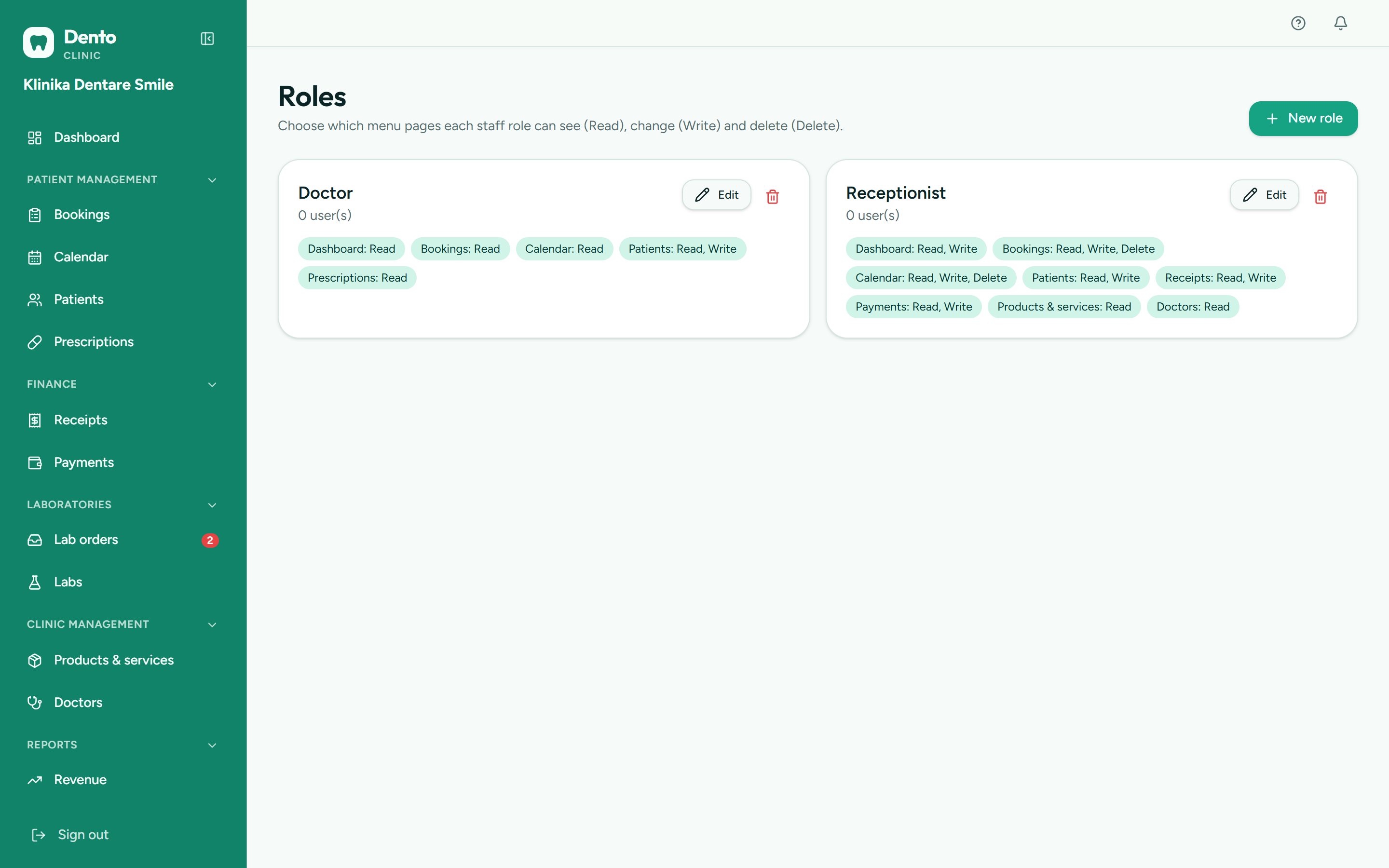This screenshot has width=1389, height=868.
Task: Delete the Doctor role
Action: pos(773,196)
